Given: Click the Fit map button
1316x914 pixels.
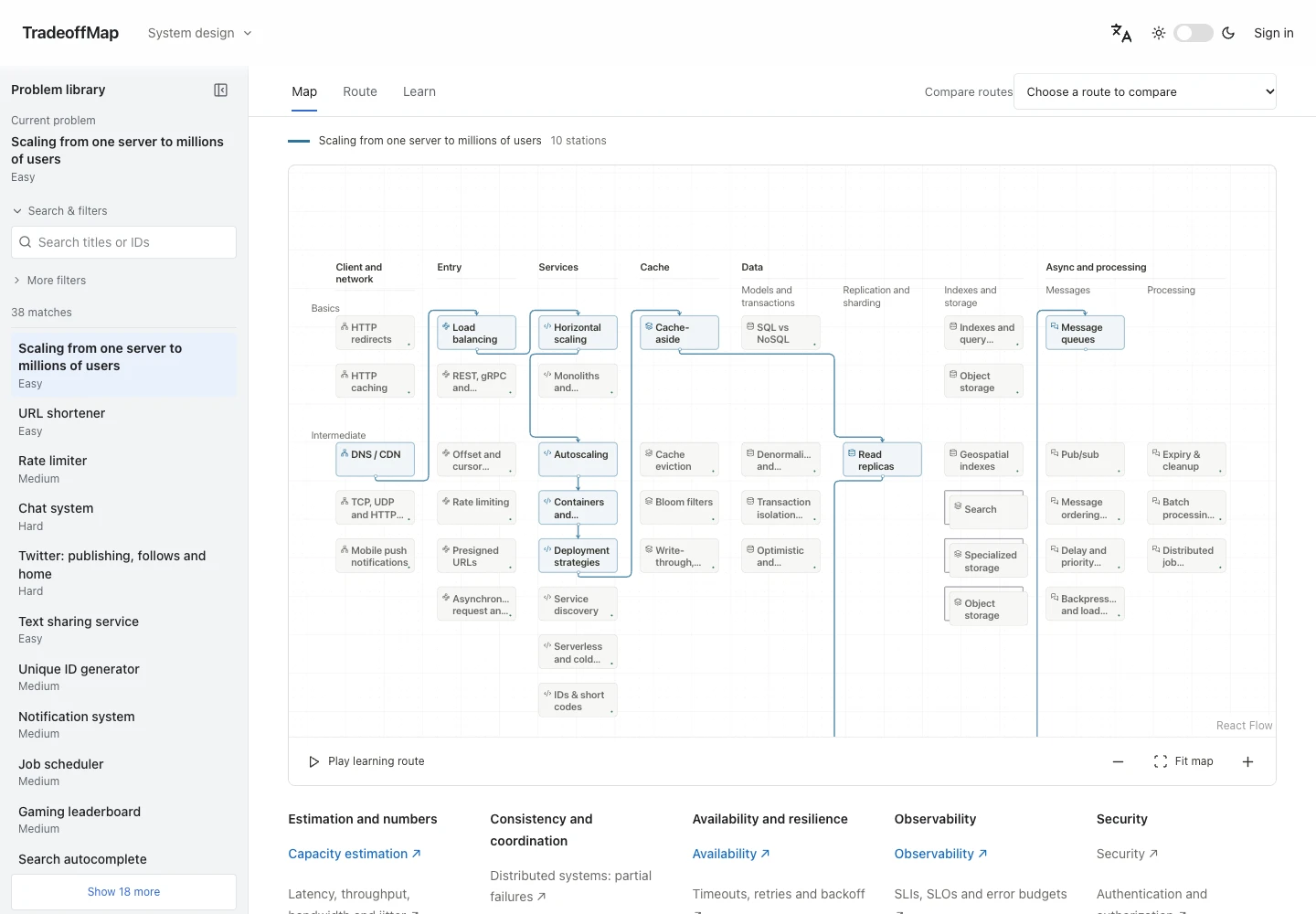Looking at the screenshot, I should (1183, 761).
